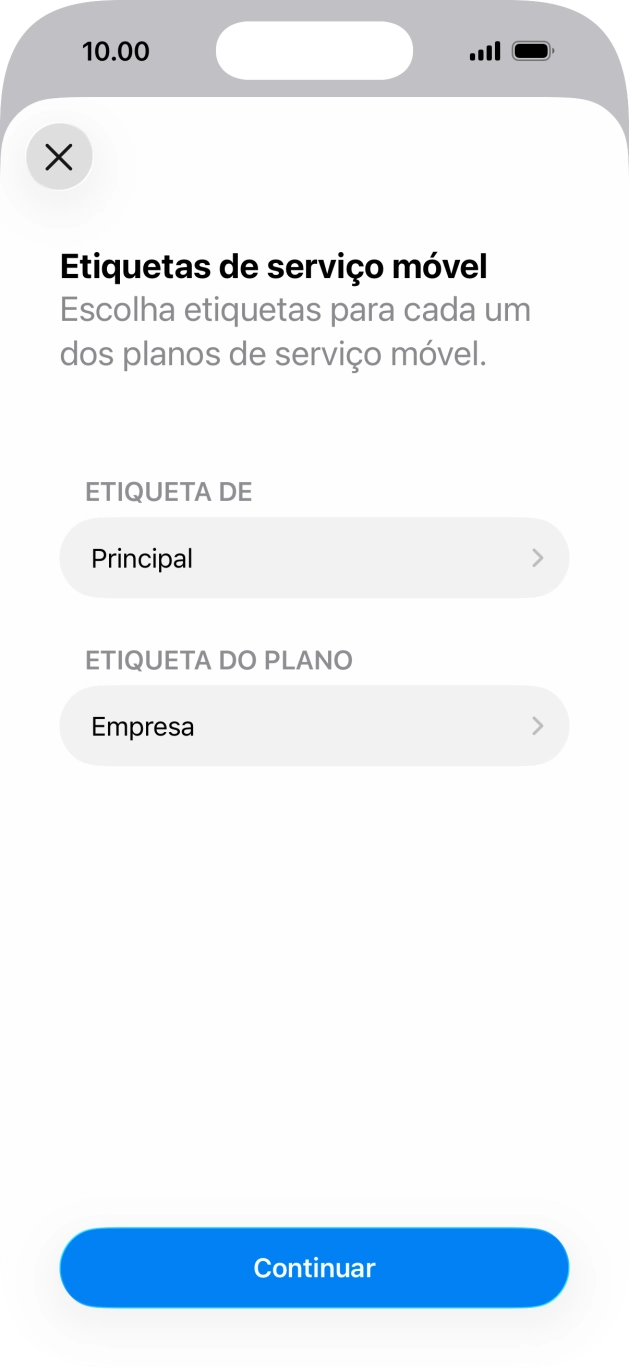The image size is (629, 1368).
Task: Open the ETIQUETA DO PLANO selector row
Action: tap(314, 725)
